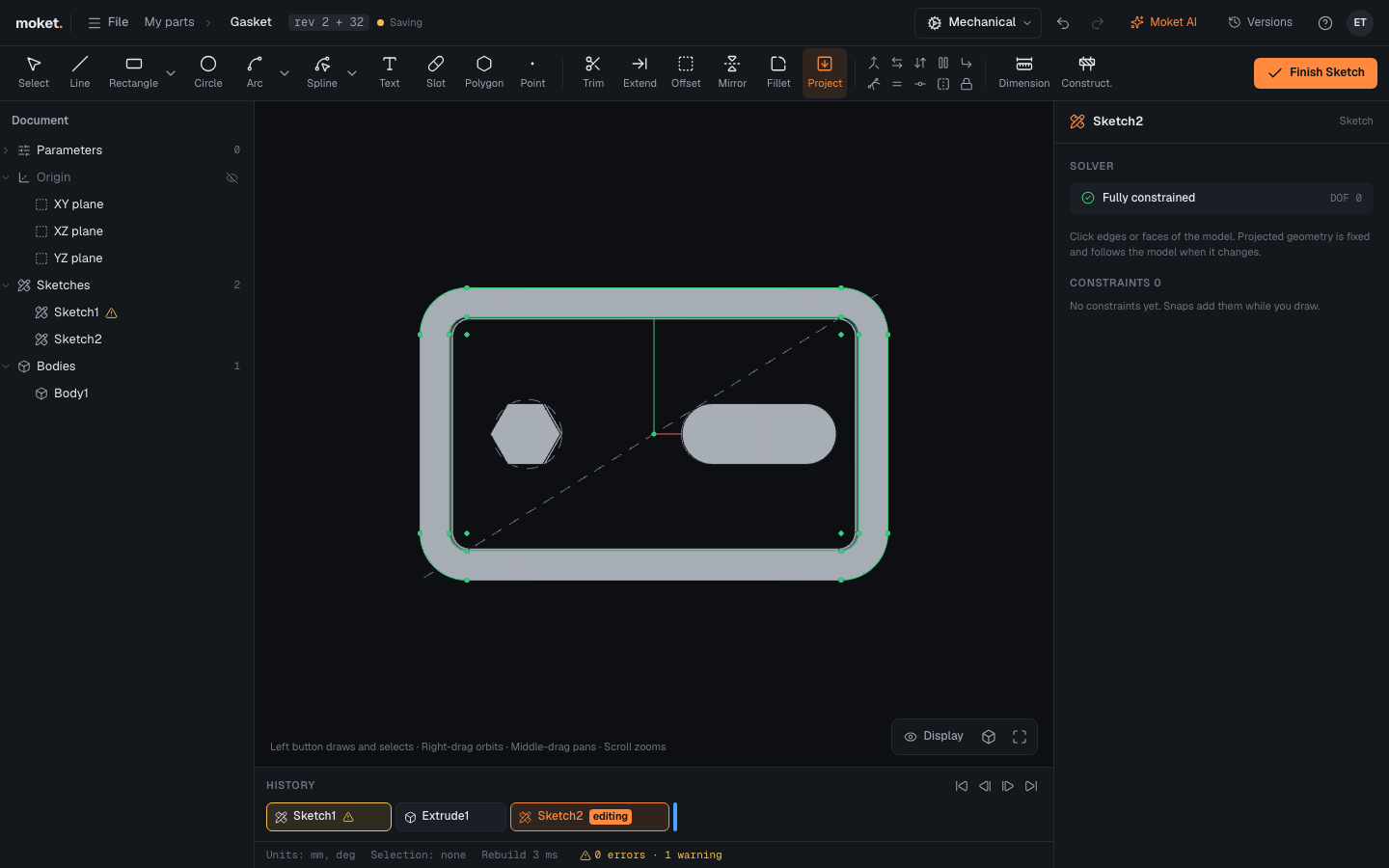
Task: Click the blue history rollback marker
Action: 675,817
